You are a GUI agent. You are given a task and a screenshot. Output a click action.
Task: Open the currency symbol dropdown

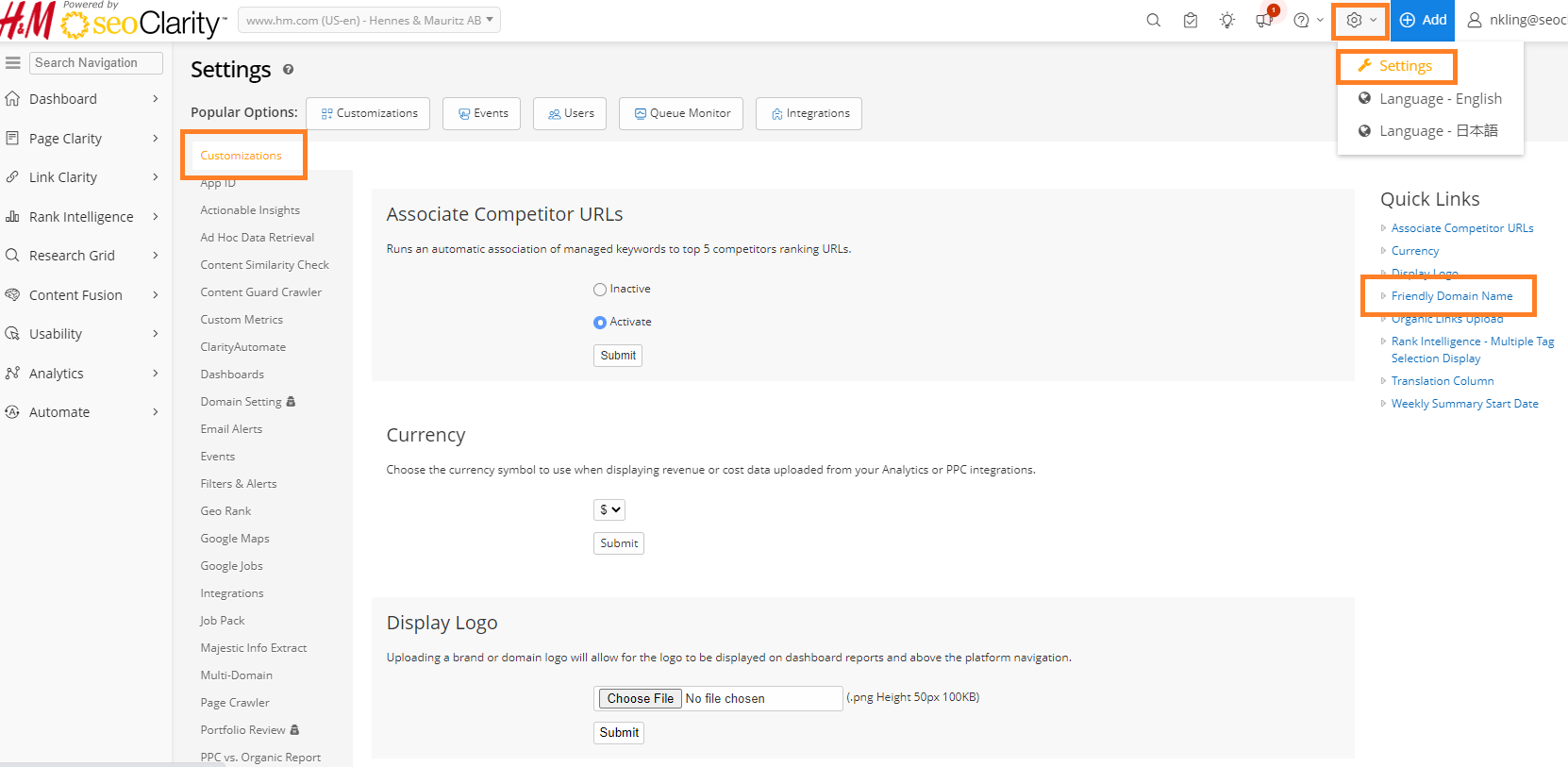[609, 509]
